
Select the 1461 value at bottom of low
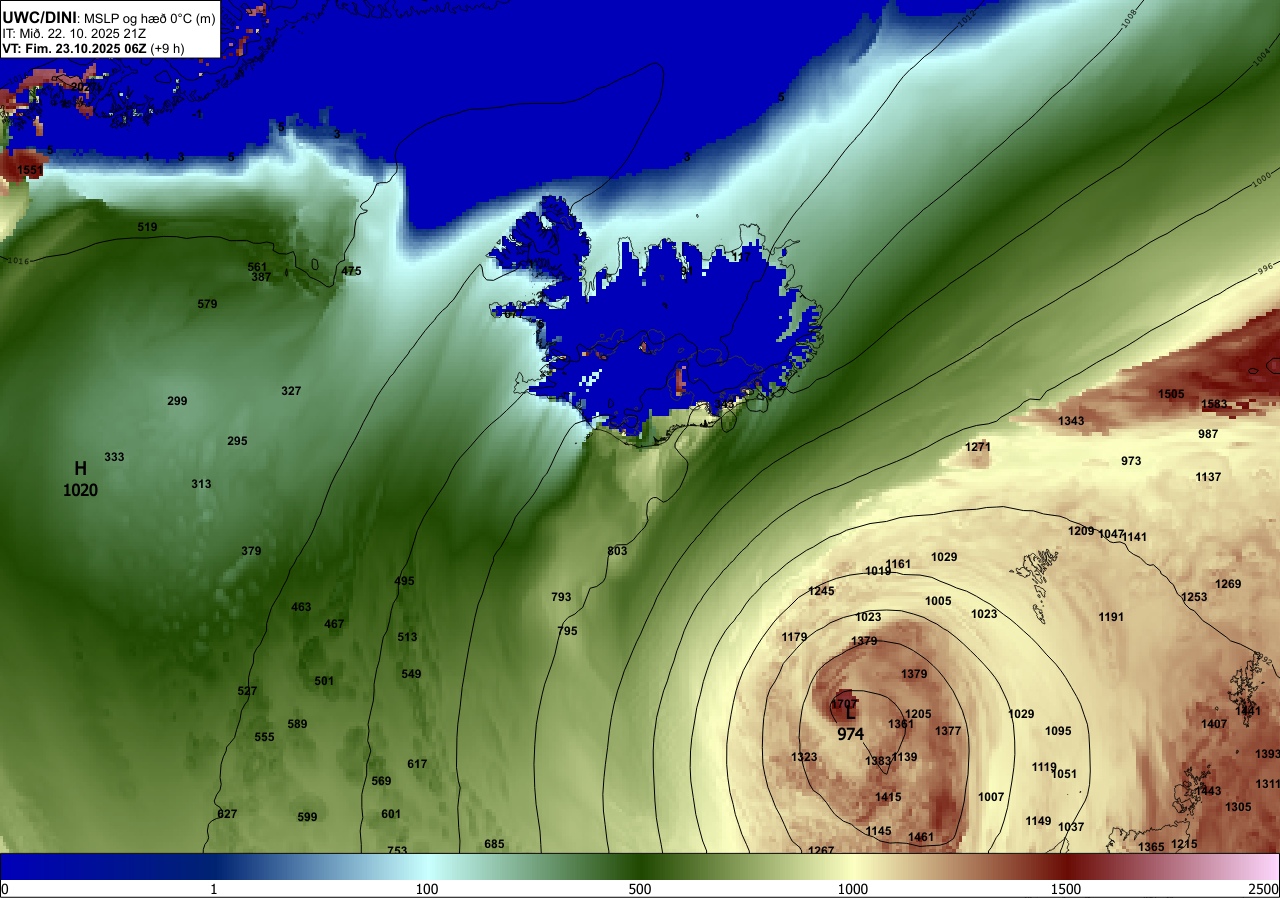coord(921,837)
